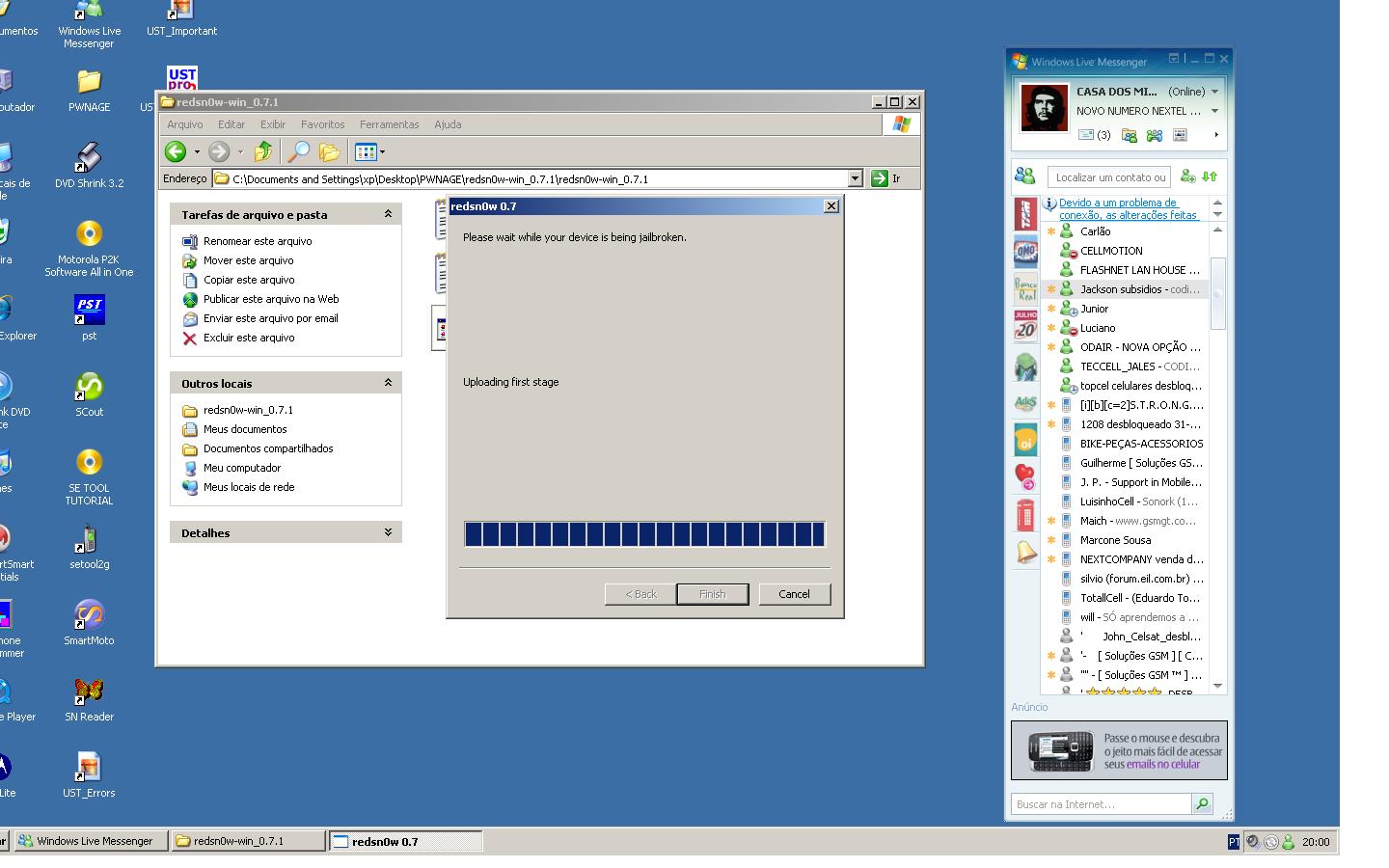1389x868 pixels.
Task: Click the Buscar na Internet search field
Action: tap(1101, 803)
